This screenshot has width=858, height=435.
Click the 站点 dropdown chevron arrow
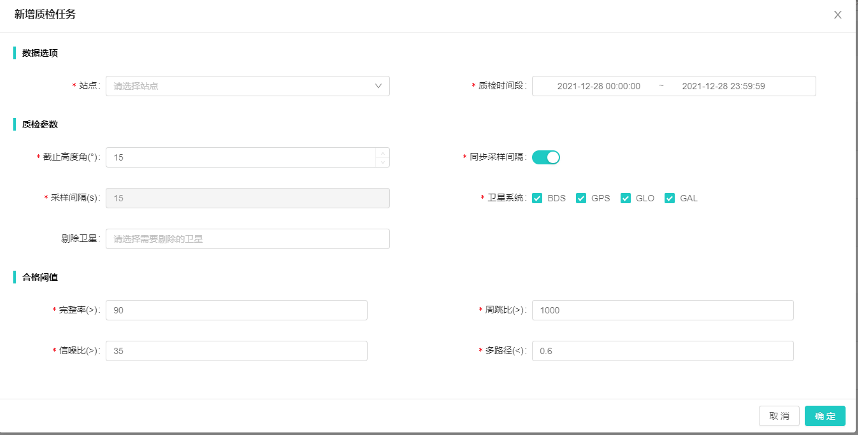coord(378,86)
